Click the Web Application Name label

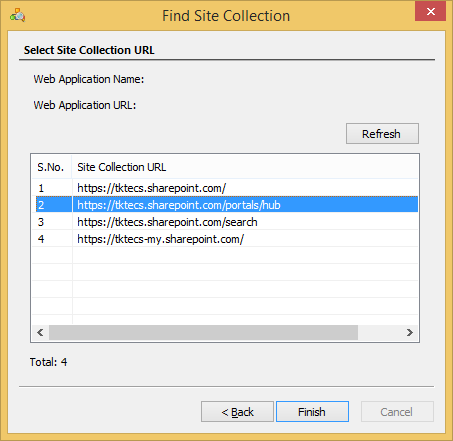(89, 79)
